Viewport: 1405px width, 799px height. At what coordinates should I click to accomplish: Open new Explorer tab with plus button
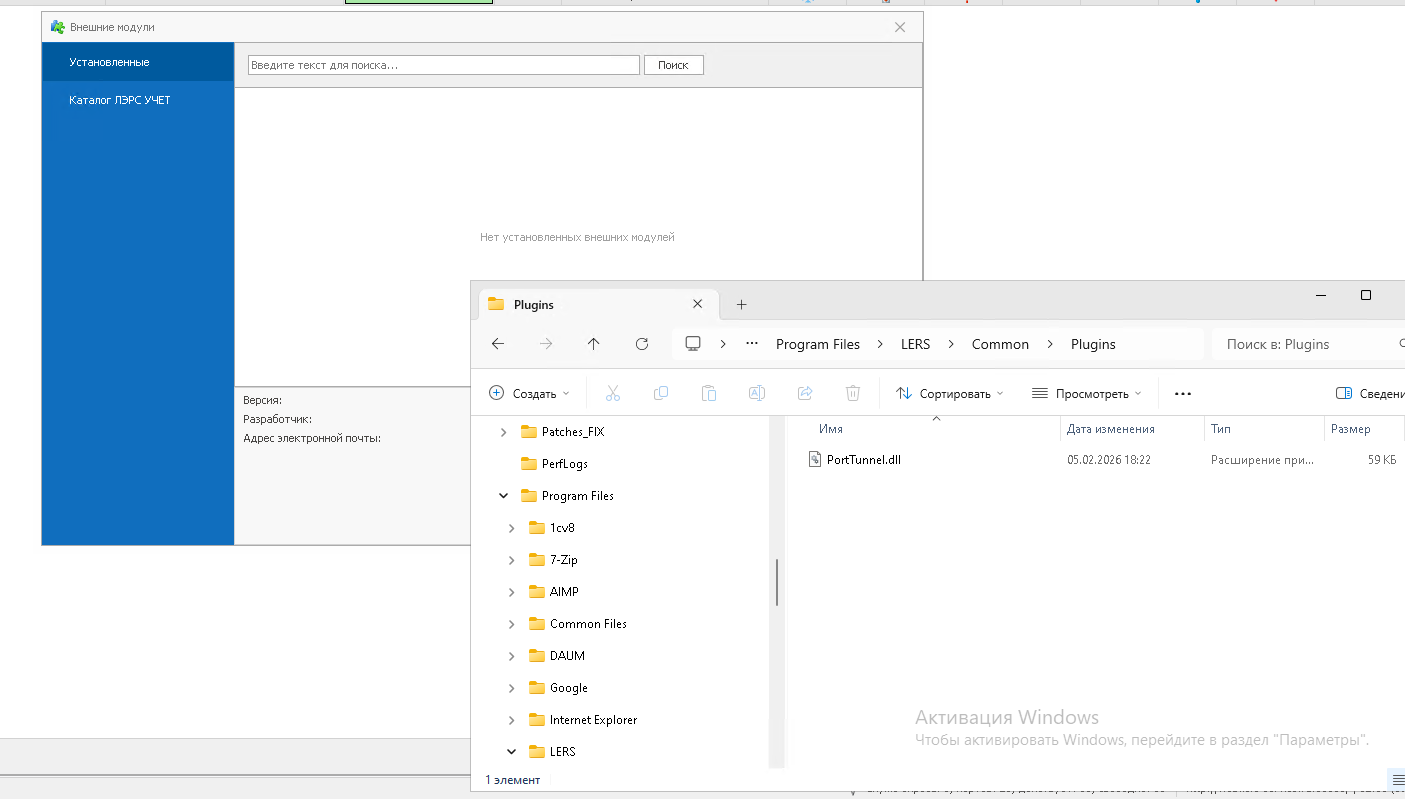741,305
